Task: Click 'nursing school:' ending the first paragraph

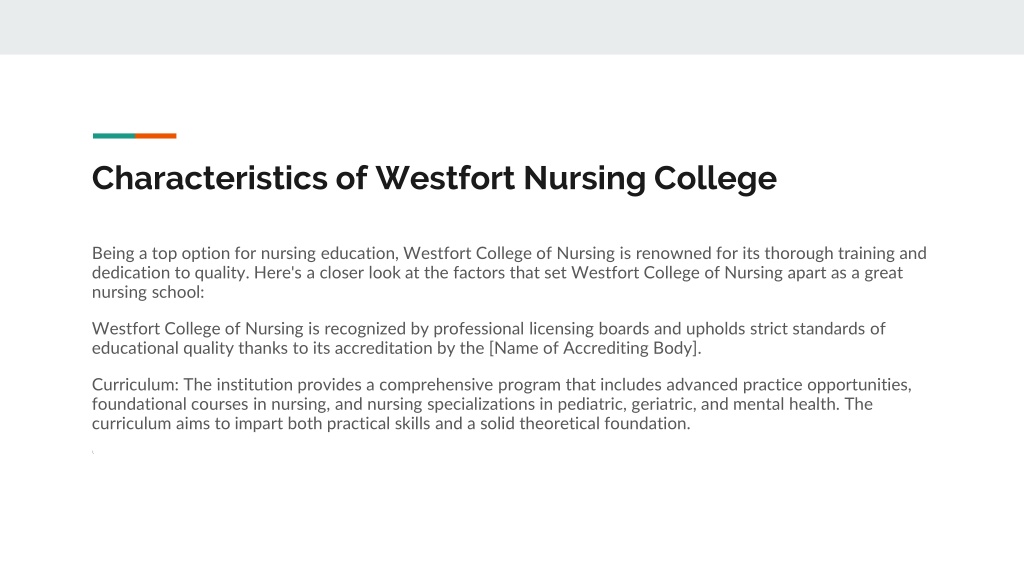Action: (x=148, y=292)
